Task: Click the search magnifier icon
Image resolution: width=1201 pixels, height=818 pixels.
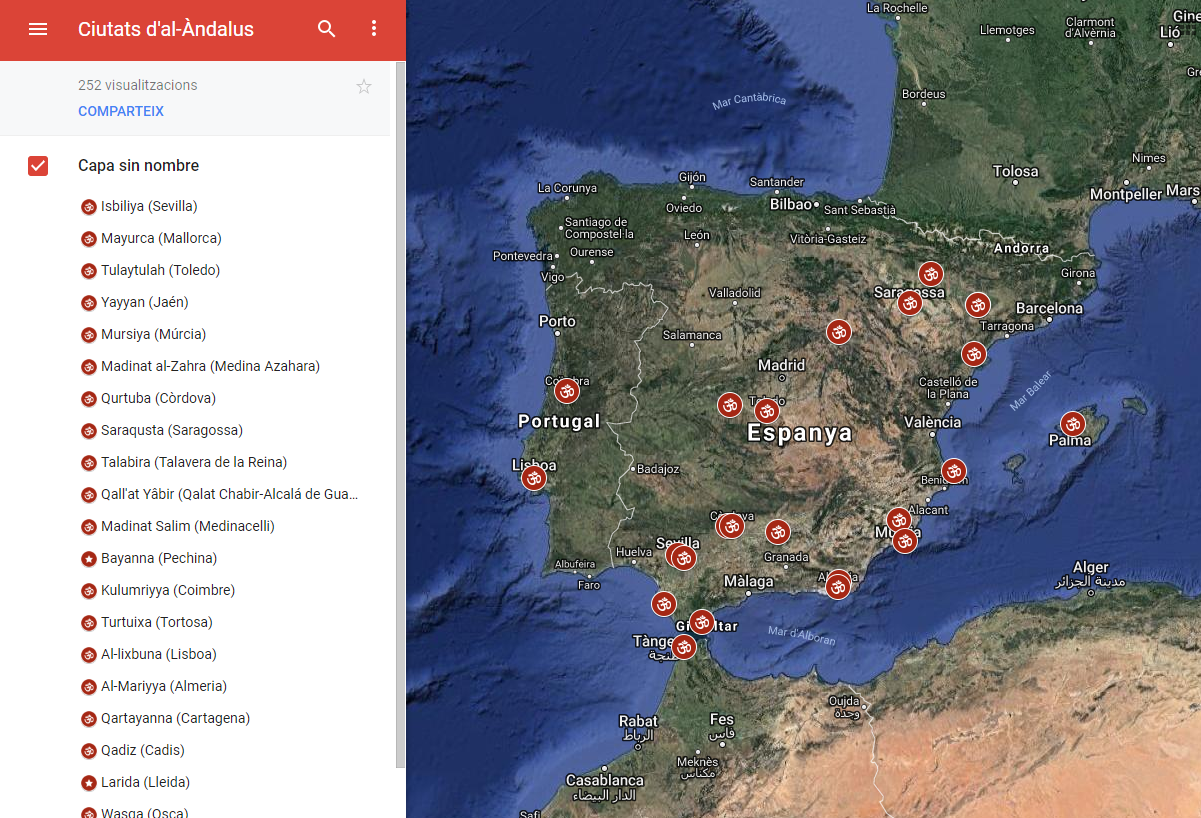Action: 327,29
